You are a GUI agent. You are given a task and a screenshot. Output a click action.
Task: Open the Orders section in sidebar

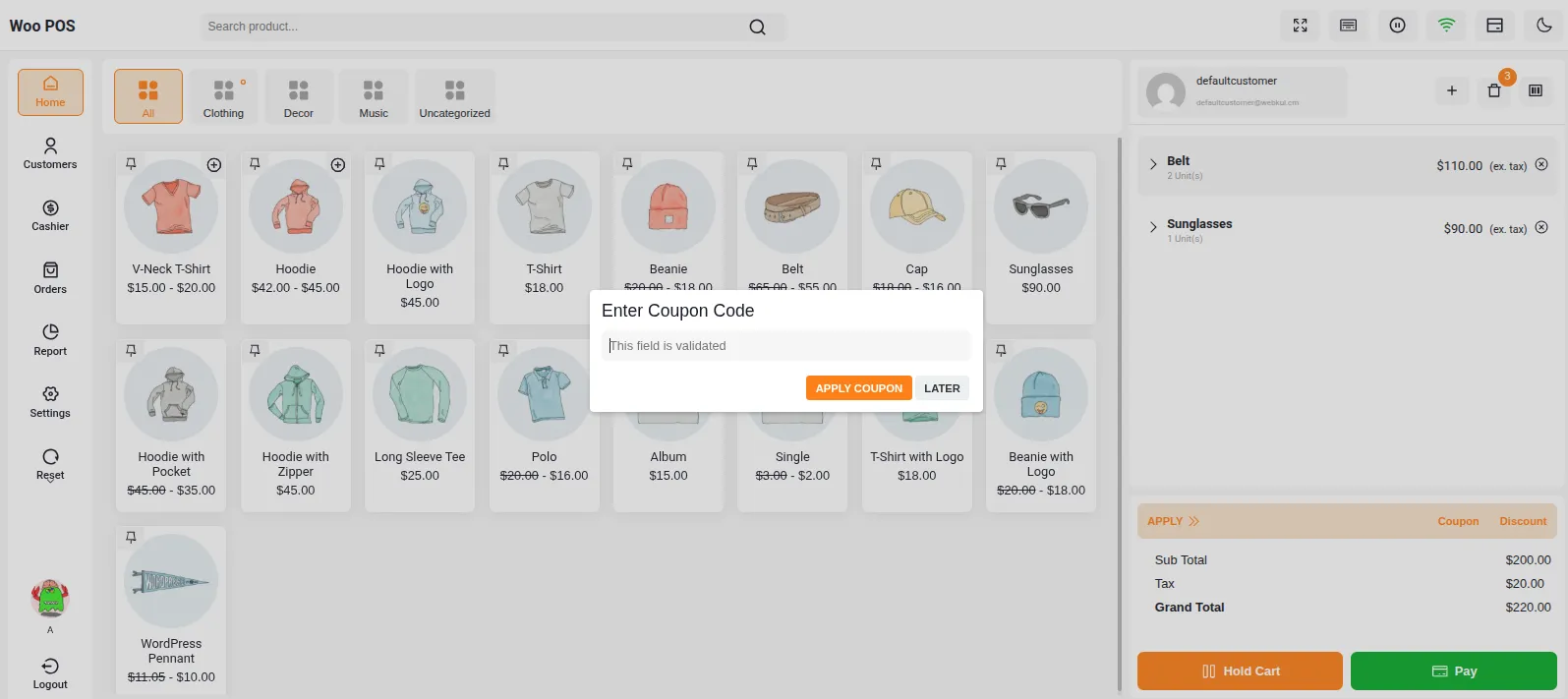point(50,277)
